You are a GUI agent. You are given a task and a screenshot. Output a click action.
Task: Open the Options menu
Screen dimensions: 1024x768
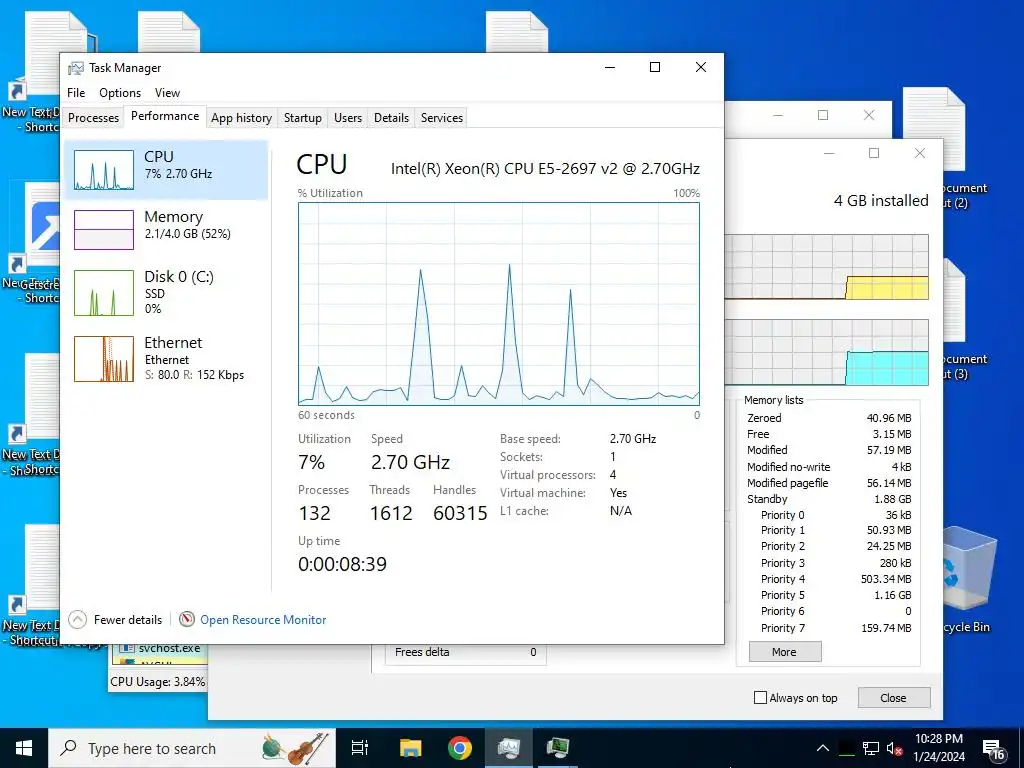tap(120, 93)
